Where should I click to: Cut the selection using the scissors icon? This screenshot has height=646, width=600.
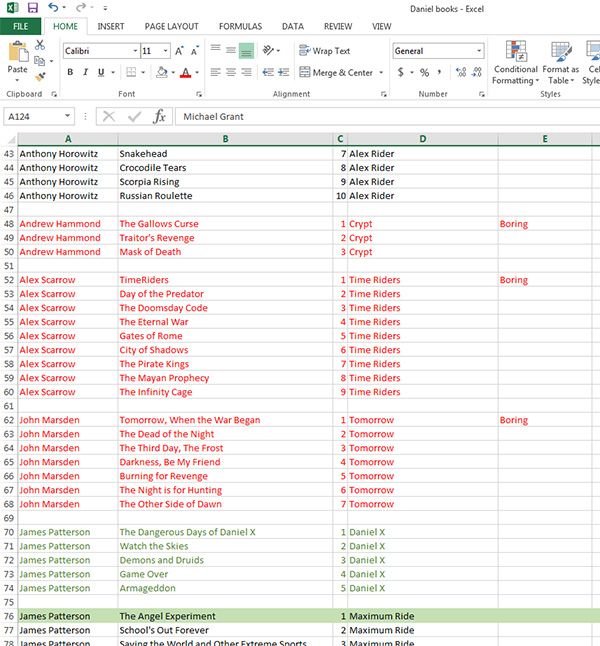pos(40,44)
